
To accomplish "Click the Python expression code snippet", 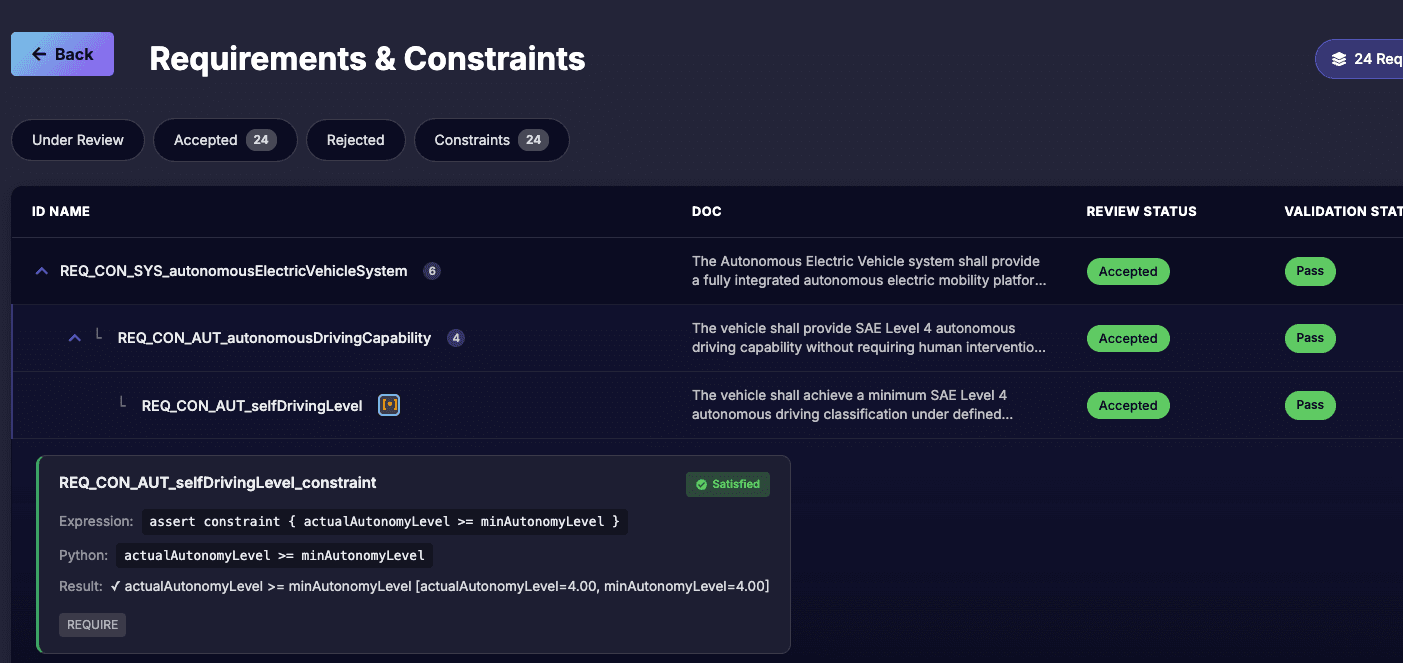I will (275, 555).
